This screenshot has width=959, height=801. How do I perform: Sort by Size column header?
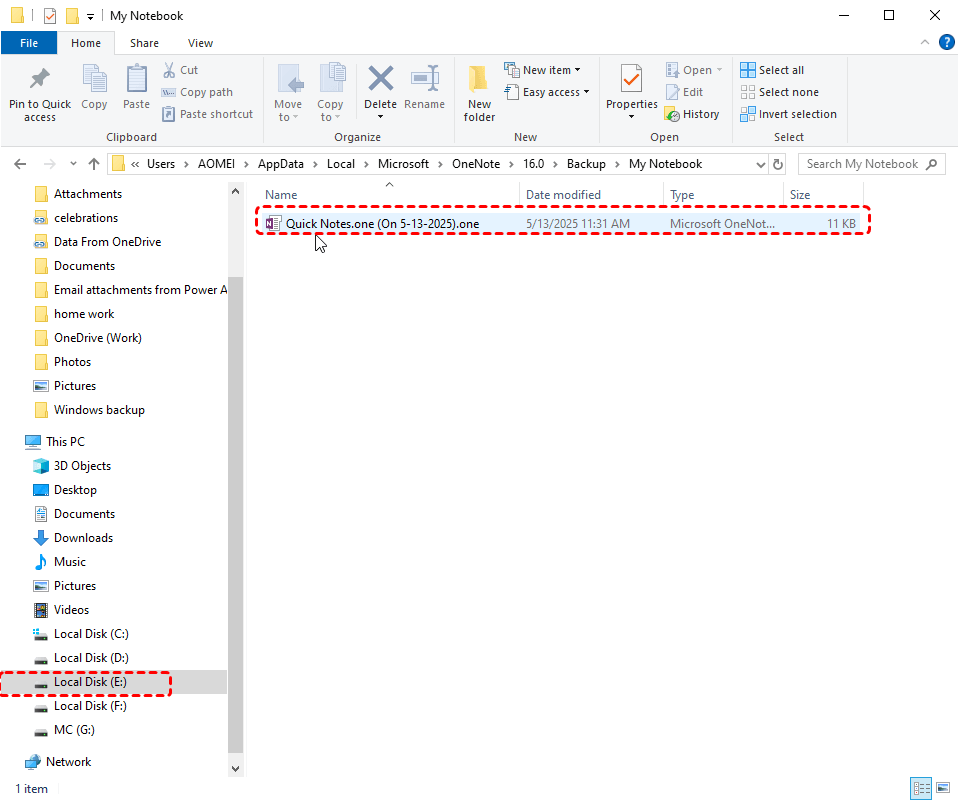coord(823,194)
